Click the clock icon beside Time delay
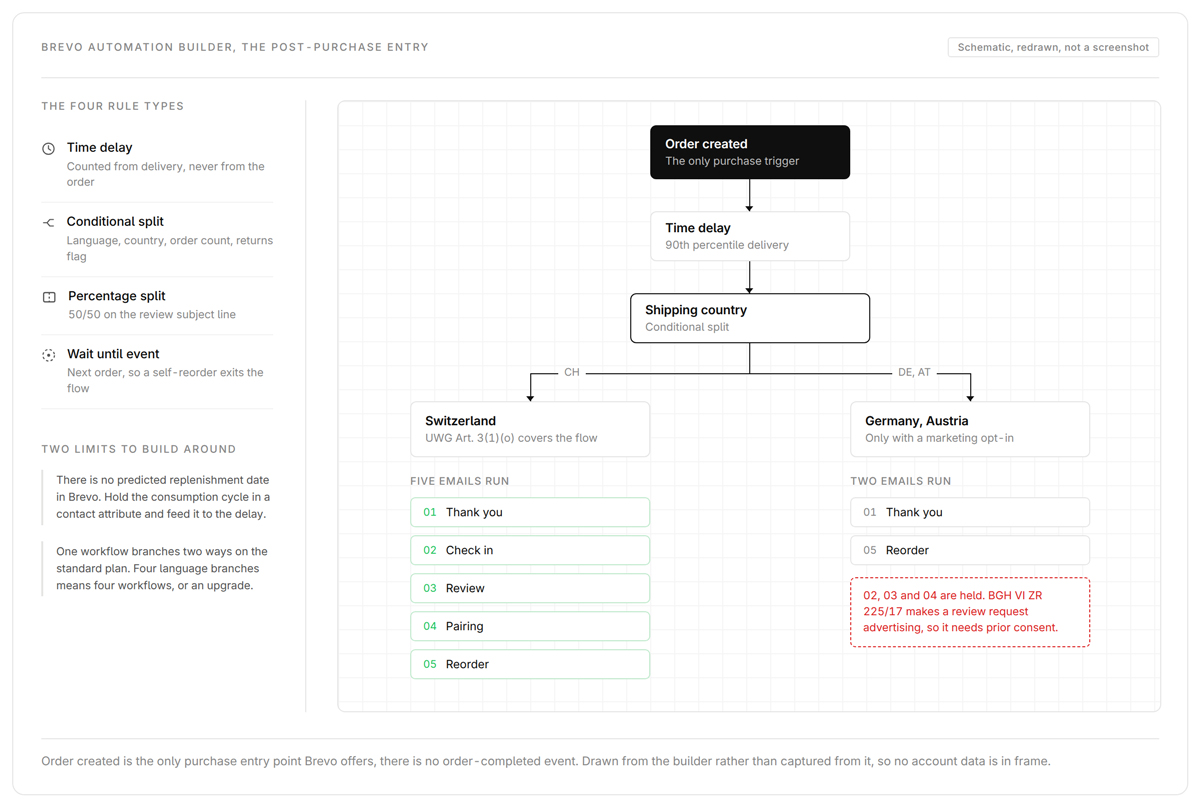This screenshot has height=807, width=1200. 48,148
